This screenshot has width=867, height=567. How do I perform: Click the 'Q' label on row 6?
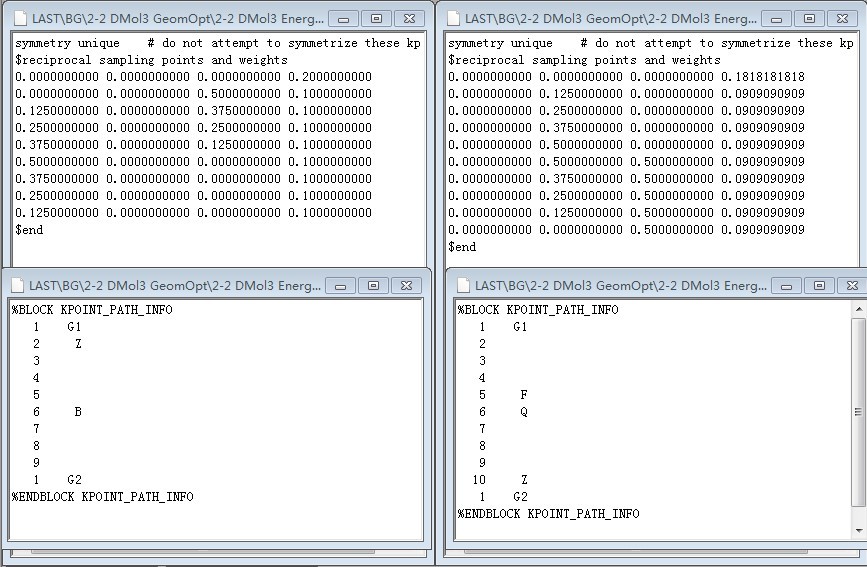tap(524, 412)
